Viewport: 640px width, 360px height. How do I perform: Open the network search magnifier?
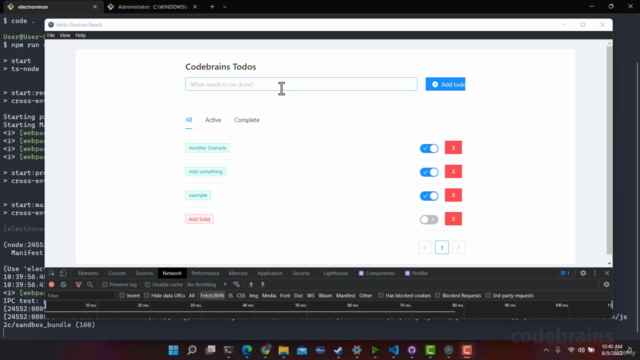pos(90,284)
